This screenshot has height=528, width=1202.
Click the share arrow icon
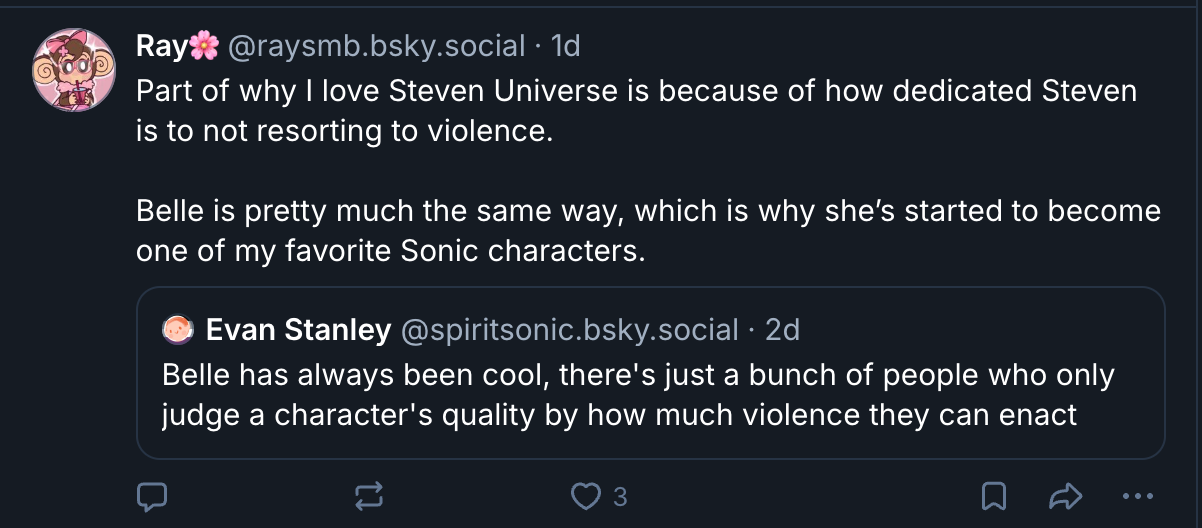point(1066,495)
